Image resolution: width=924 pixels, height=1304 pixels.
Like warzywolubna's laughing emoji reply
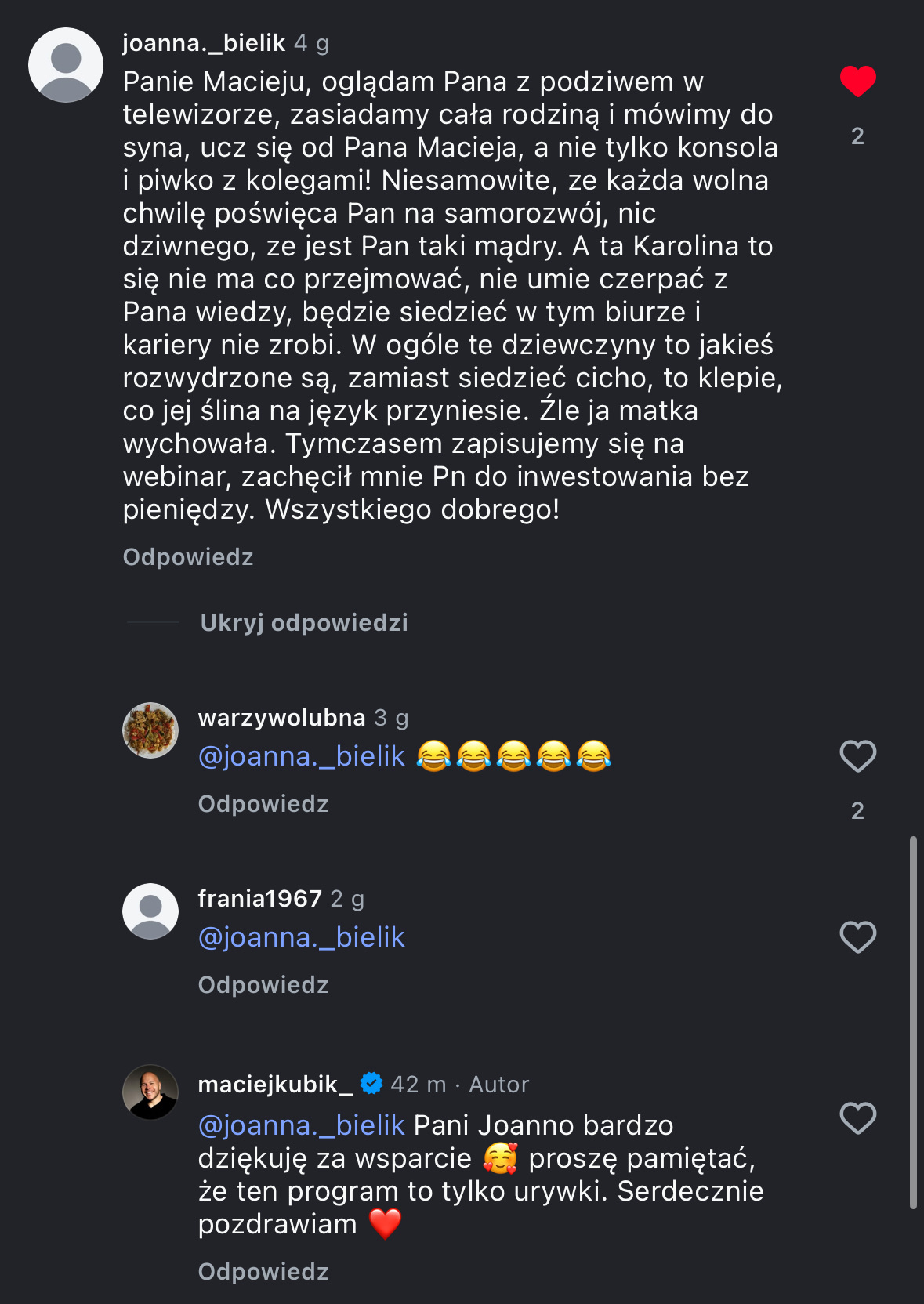tap(857, 756)
